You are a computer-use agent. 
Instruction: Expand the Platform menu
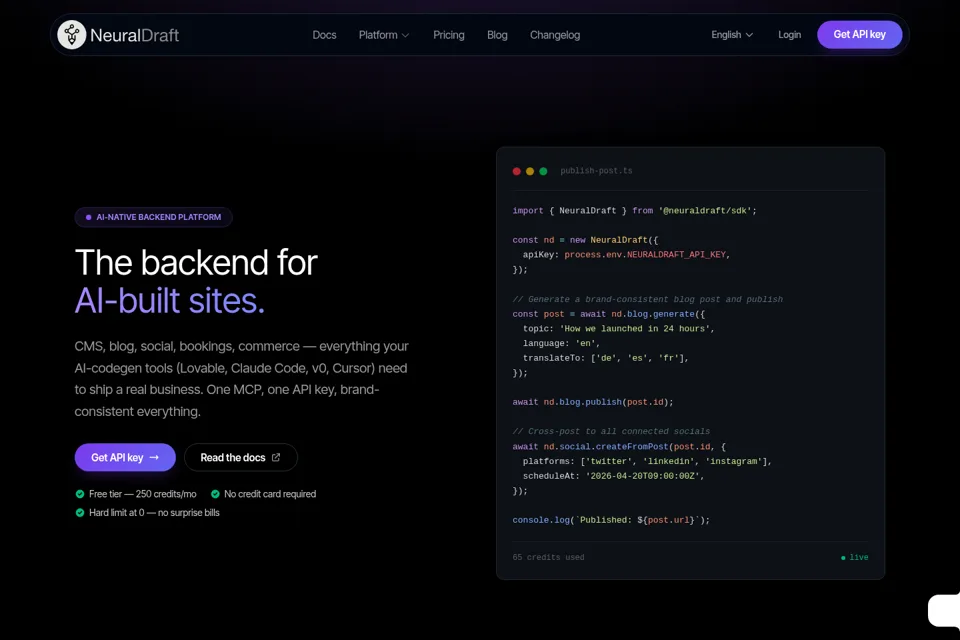click(384, 35)
